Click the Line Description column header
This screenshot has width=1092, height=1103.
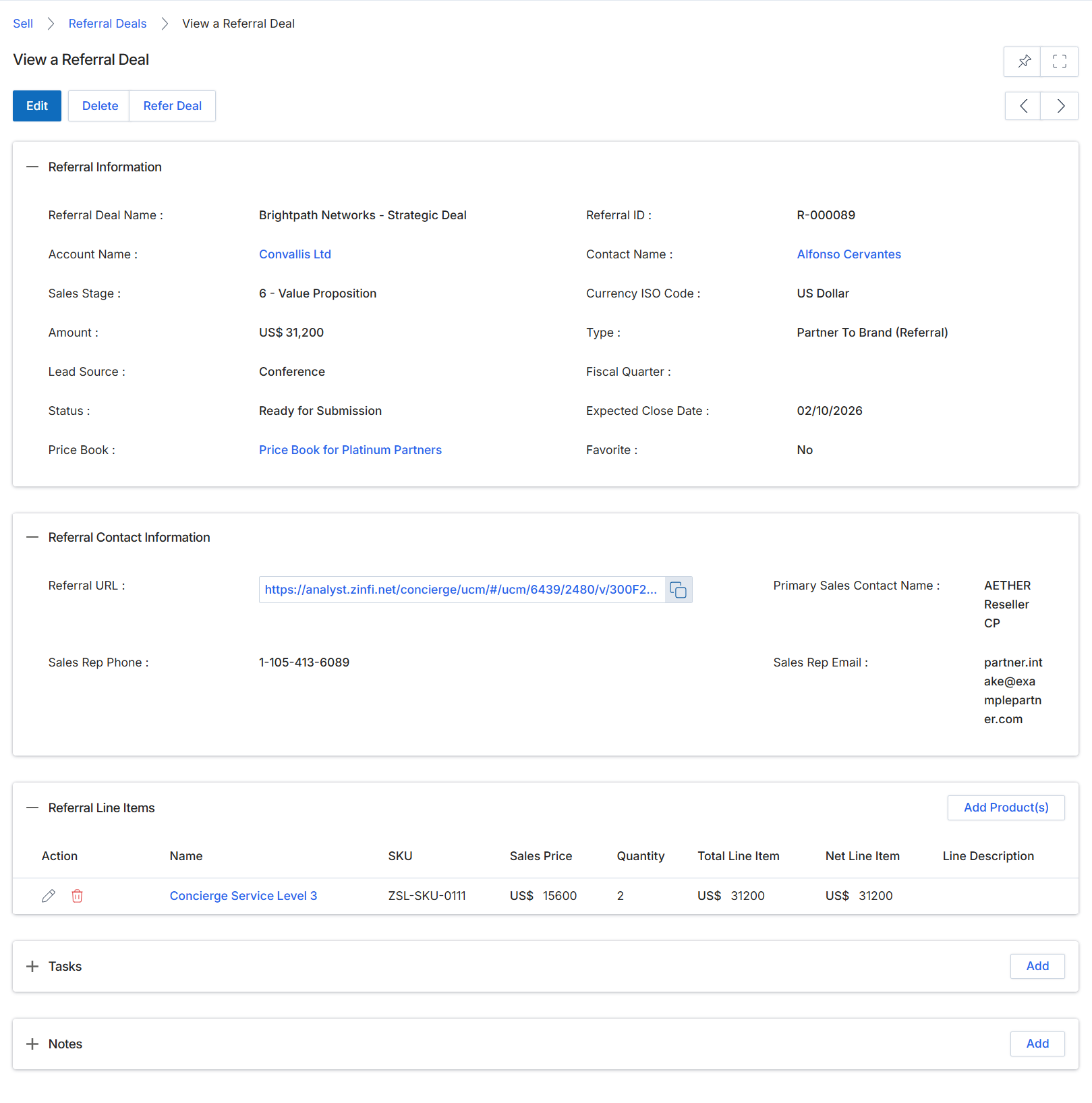(x=988, y=856)
